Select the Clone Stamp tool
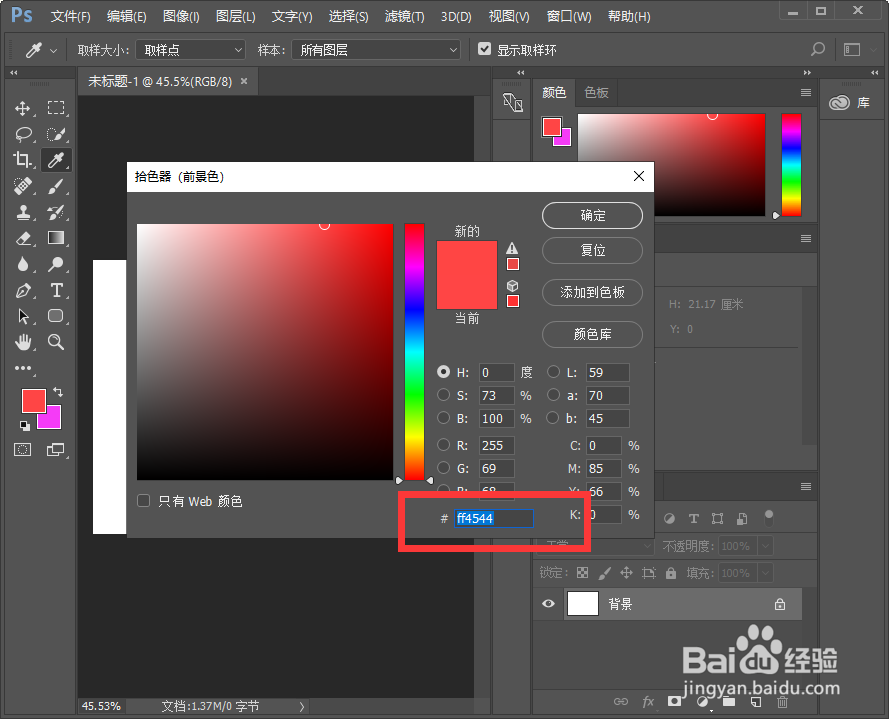Image resolution: width=889 pixels, height=719 pixels. 23,212
